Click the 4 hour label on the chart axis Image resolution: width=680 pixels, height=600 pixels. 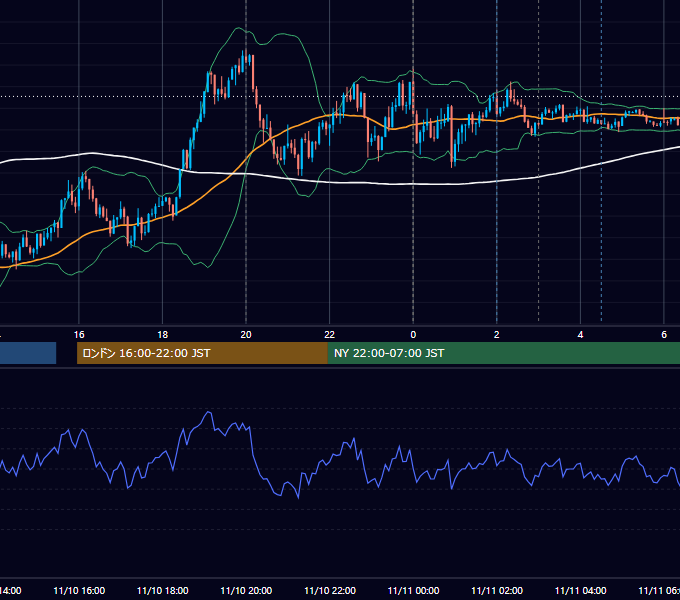coord(580,335)
